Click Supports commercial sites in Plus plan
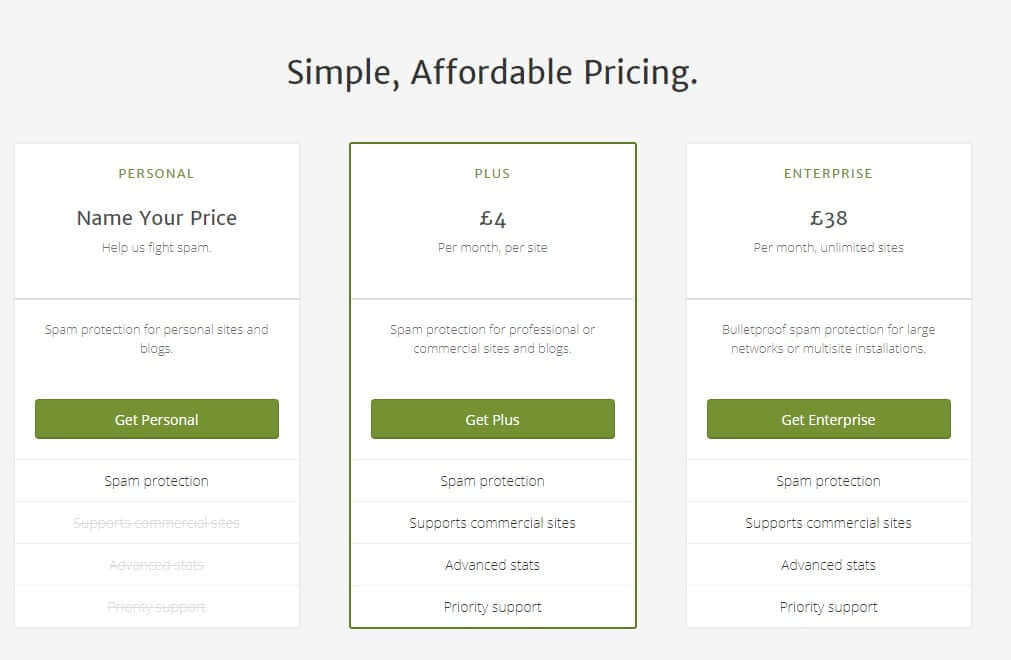The width and height of the screenshot is (1011, 660). click(493, 523)
